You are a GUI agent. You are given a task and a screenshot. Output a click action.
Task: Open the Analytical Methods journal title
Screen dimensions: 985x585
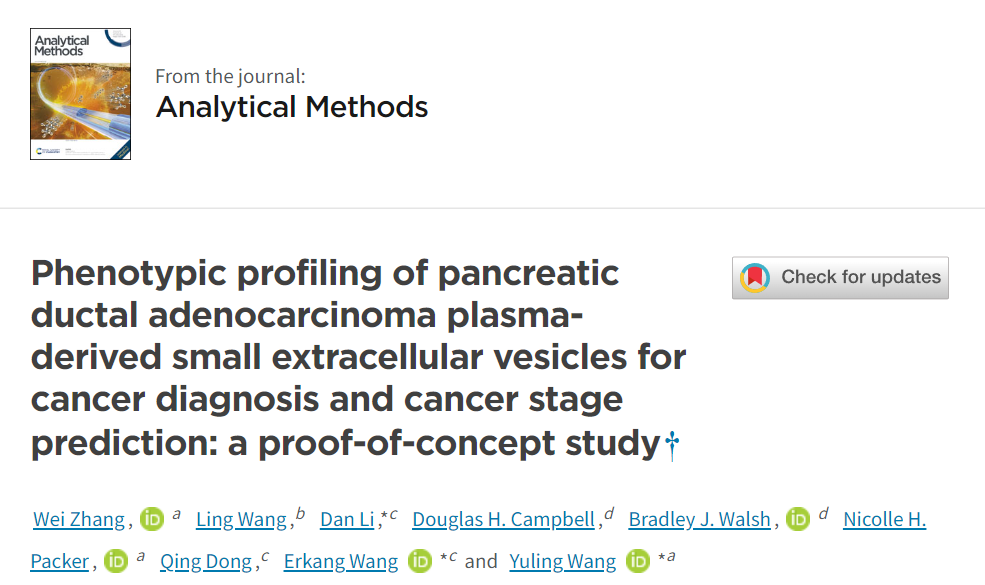[292, 107]
